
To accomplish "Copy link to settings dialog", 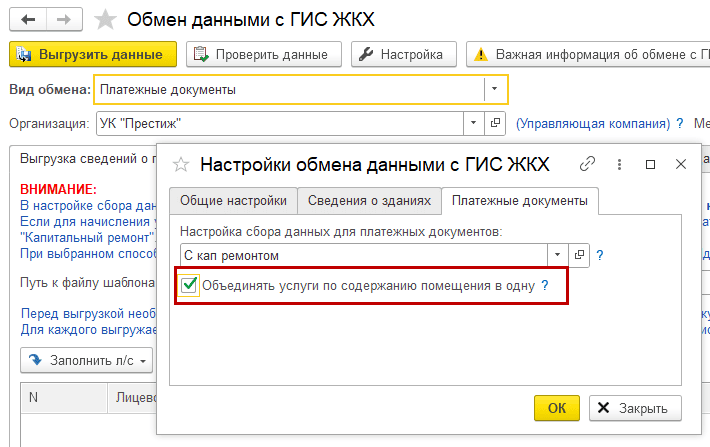I will [x=588, y=164].
